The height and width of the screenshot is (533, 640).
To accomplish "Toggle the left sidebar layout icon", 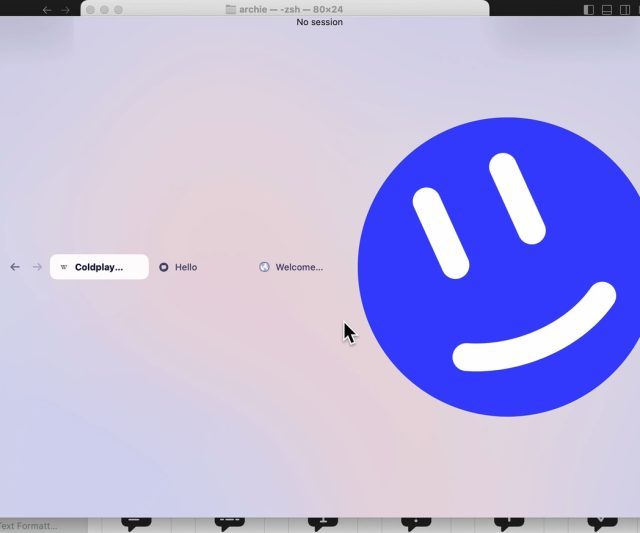I will (x=589, y=9).
